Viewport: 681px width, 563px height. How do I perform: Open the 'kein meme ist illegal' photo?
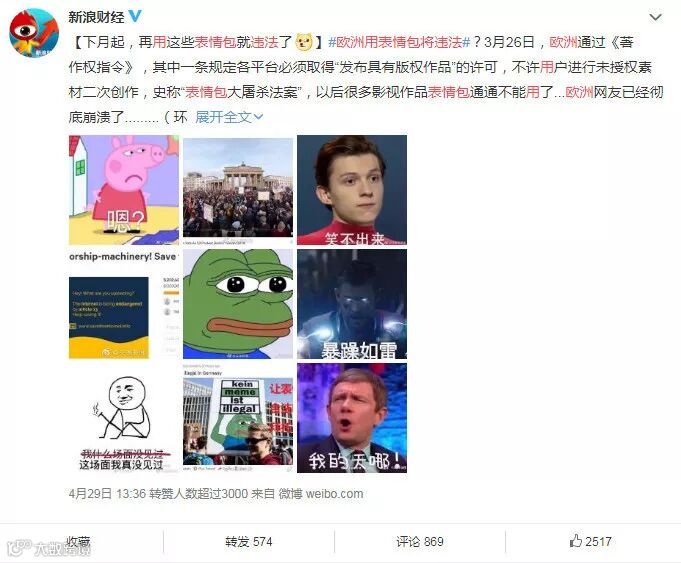point(238,418)
